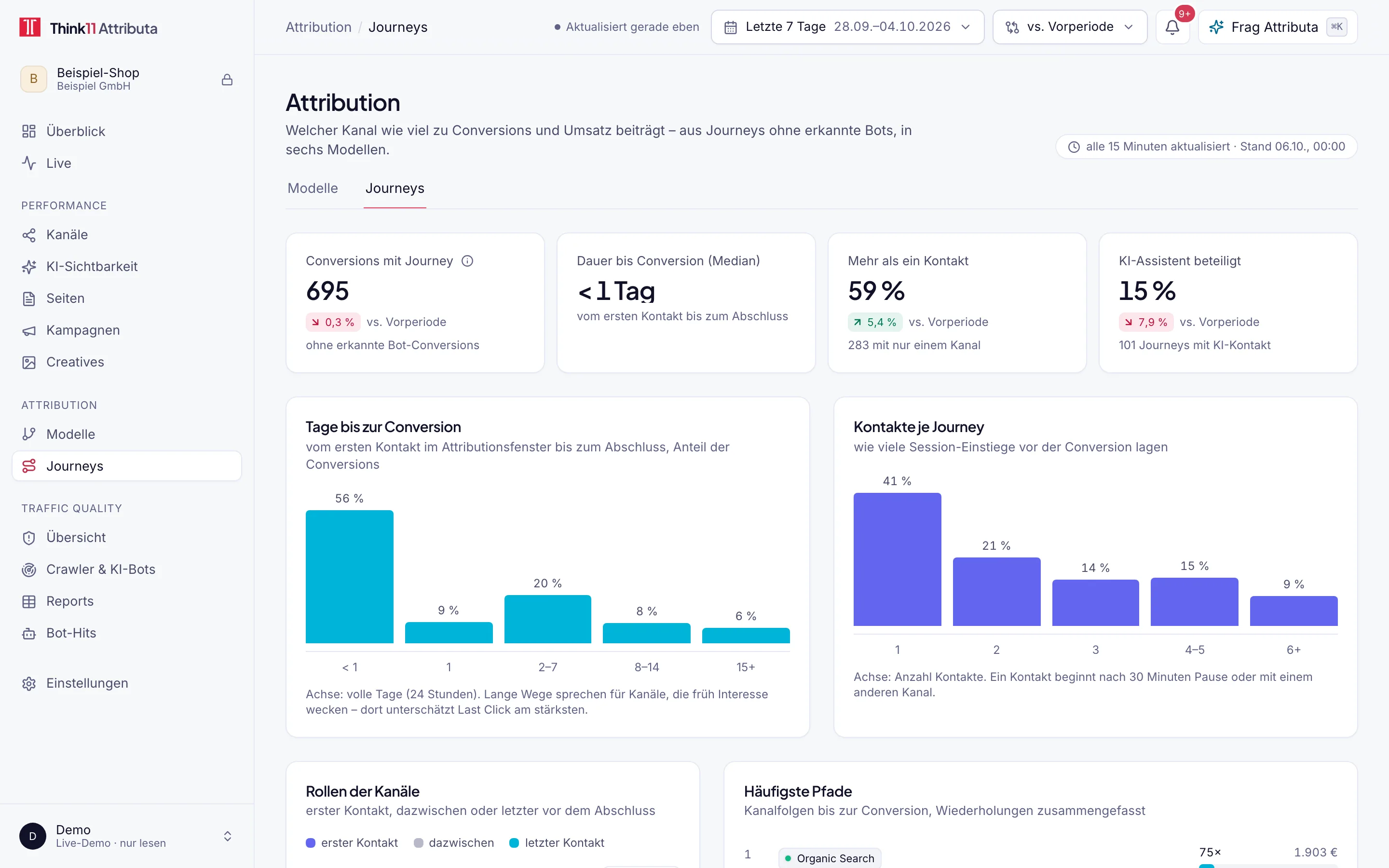Toggle the erster Kontakt legend item
The width and height of the screenshot is (1389, 868).
point(352,843)
